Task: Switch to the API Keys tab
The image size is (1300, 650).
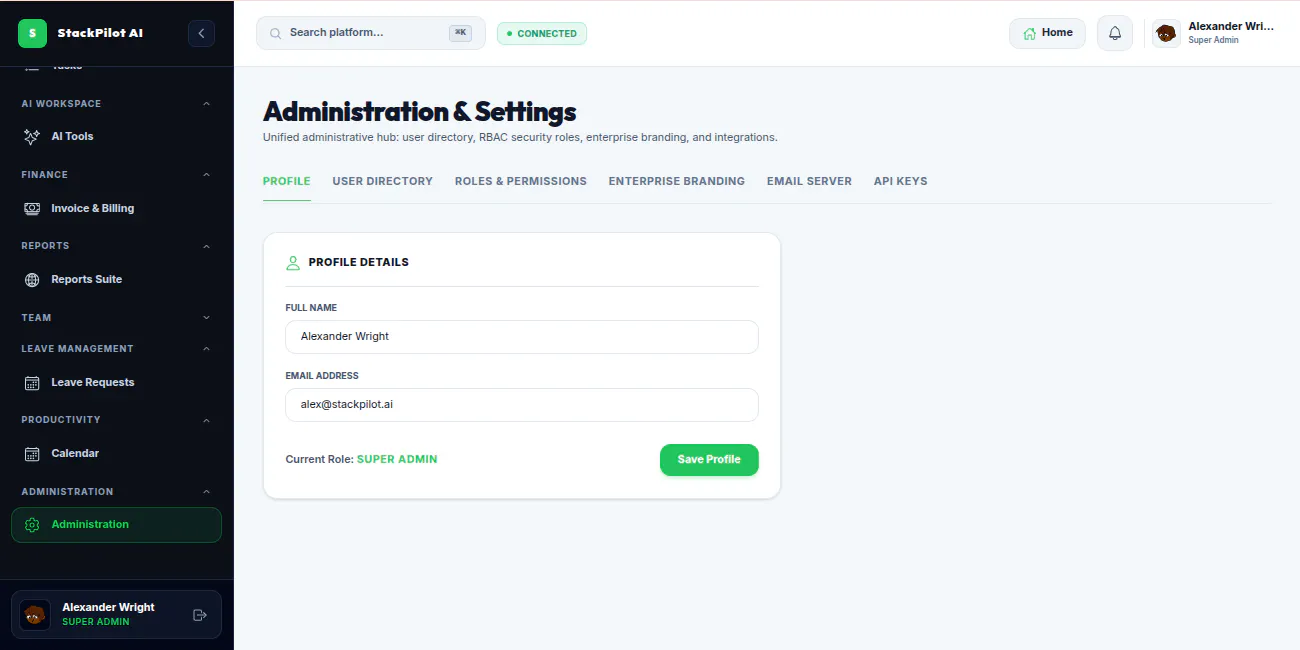Action: [901, 182]
